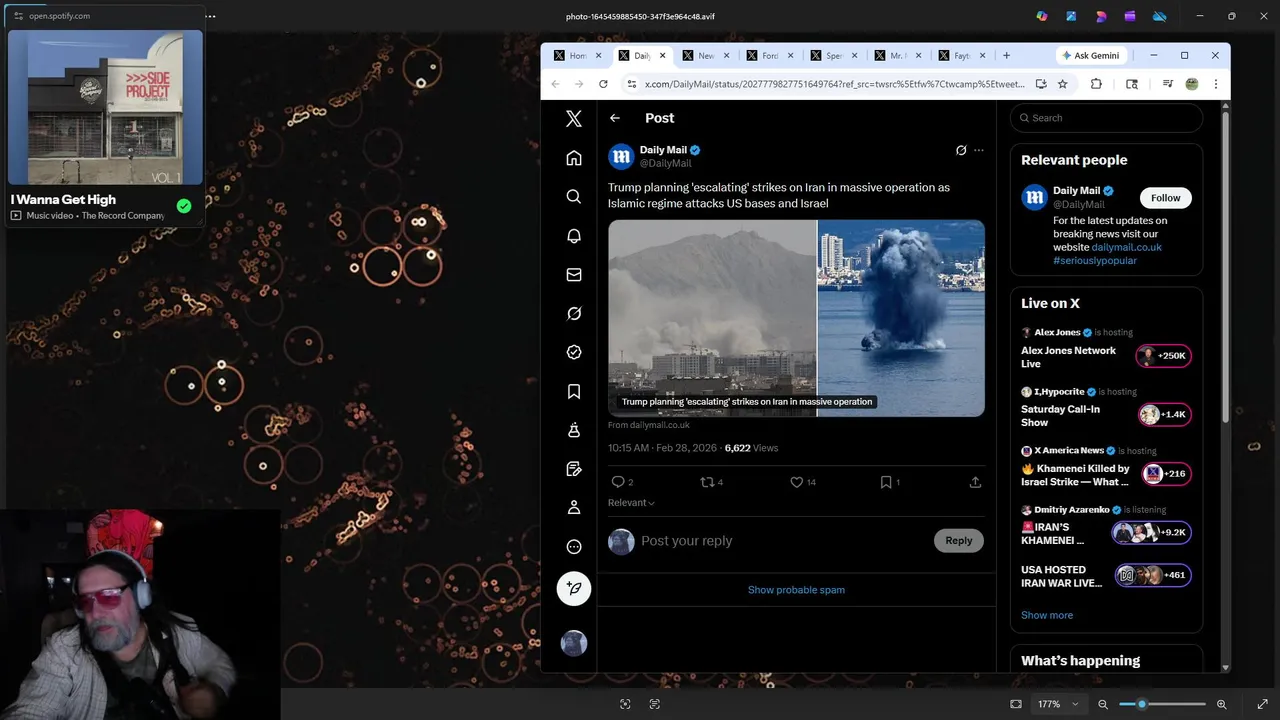Click Chrome profile avatar
This screenshot has height=720, width=1280.
pos(1192,84)
